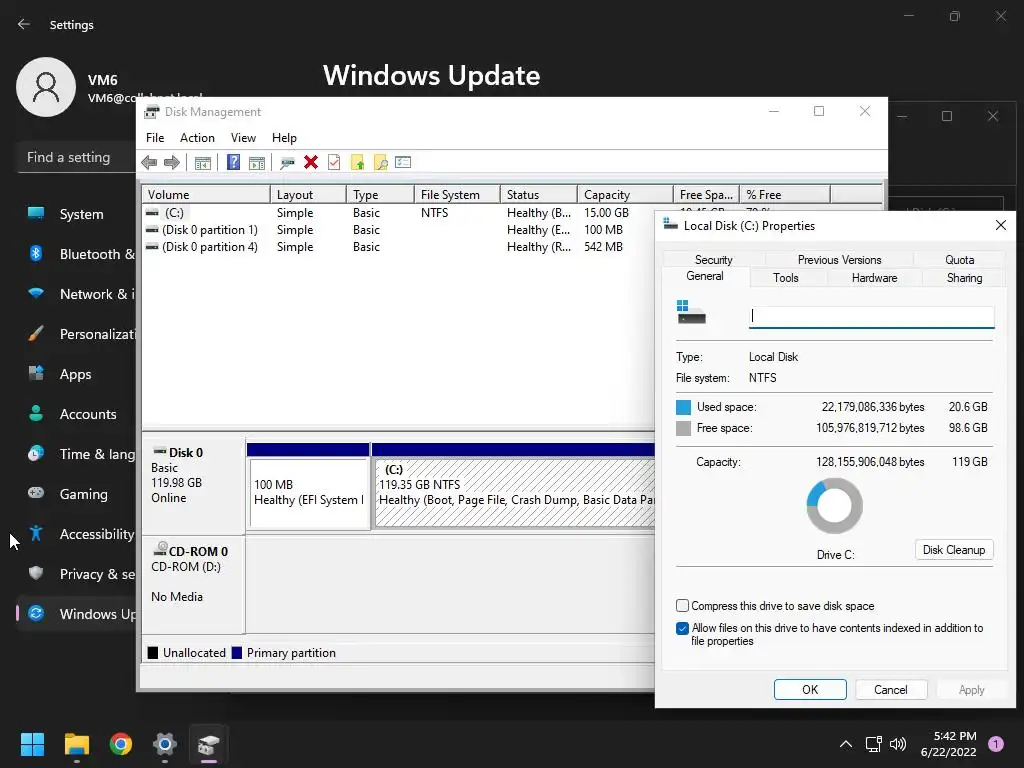Image resolution: width=1024 pixels, height=768 pixels.
Task: Open View menu in Disk Management
Action: point(243,138)
